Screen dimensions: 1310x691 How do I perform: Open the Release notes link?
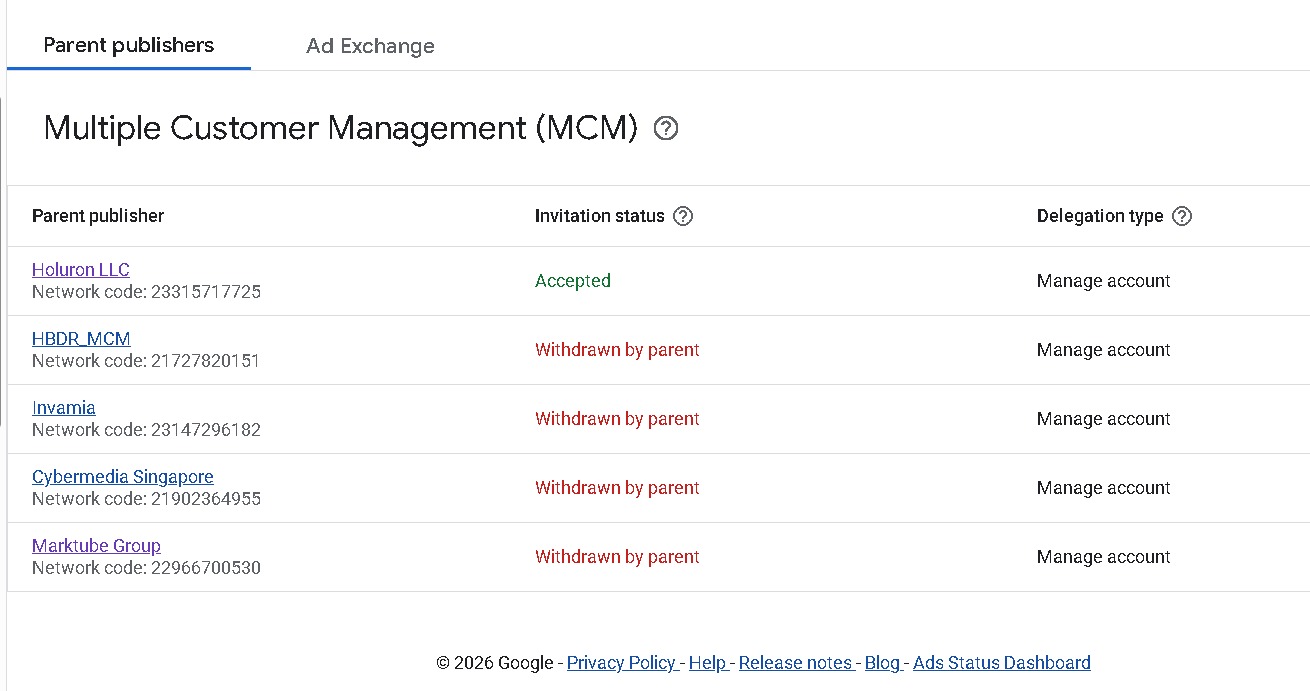(x=795, y=663)
